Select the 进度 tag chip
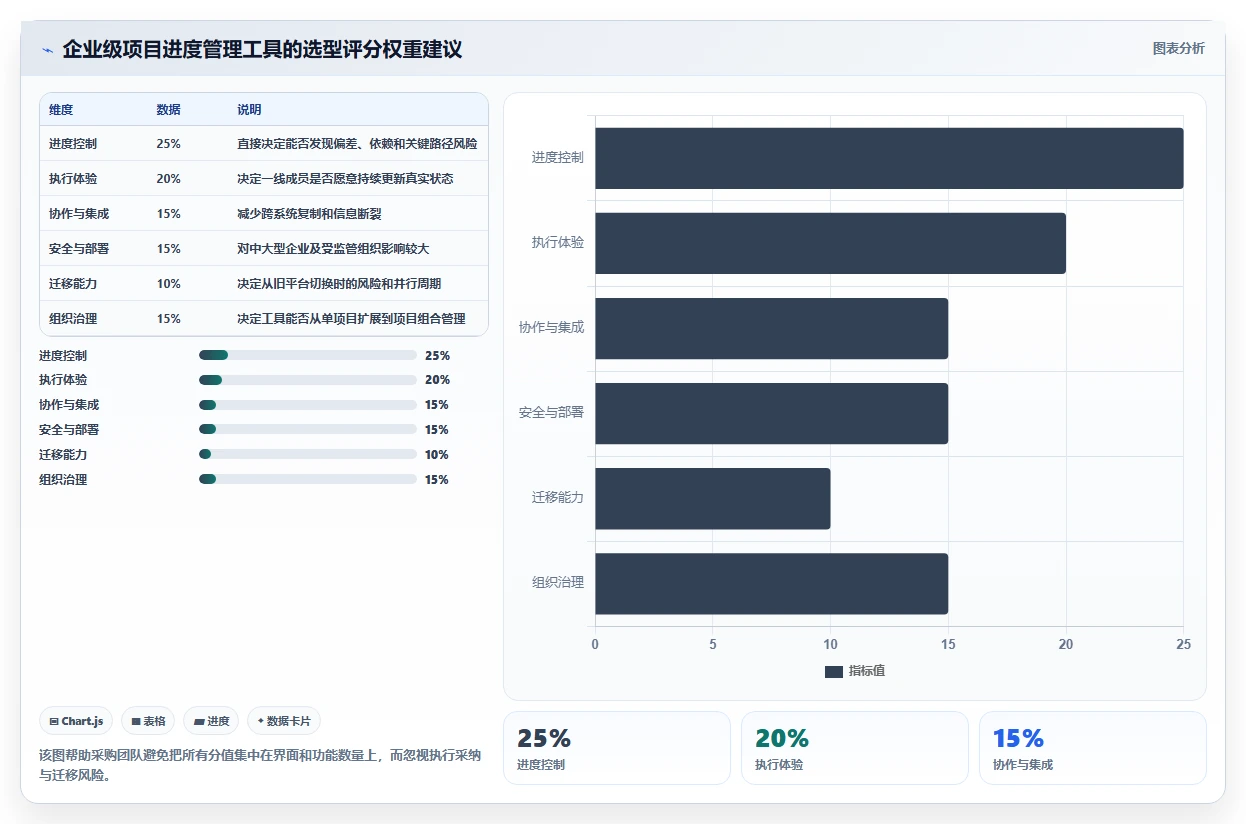 (211, 721)
